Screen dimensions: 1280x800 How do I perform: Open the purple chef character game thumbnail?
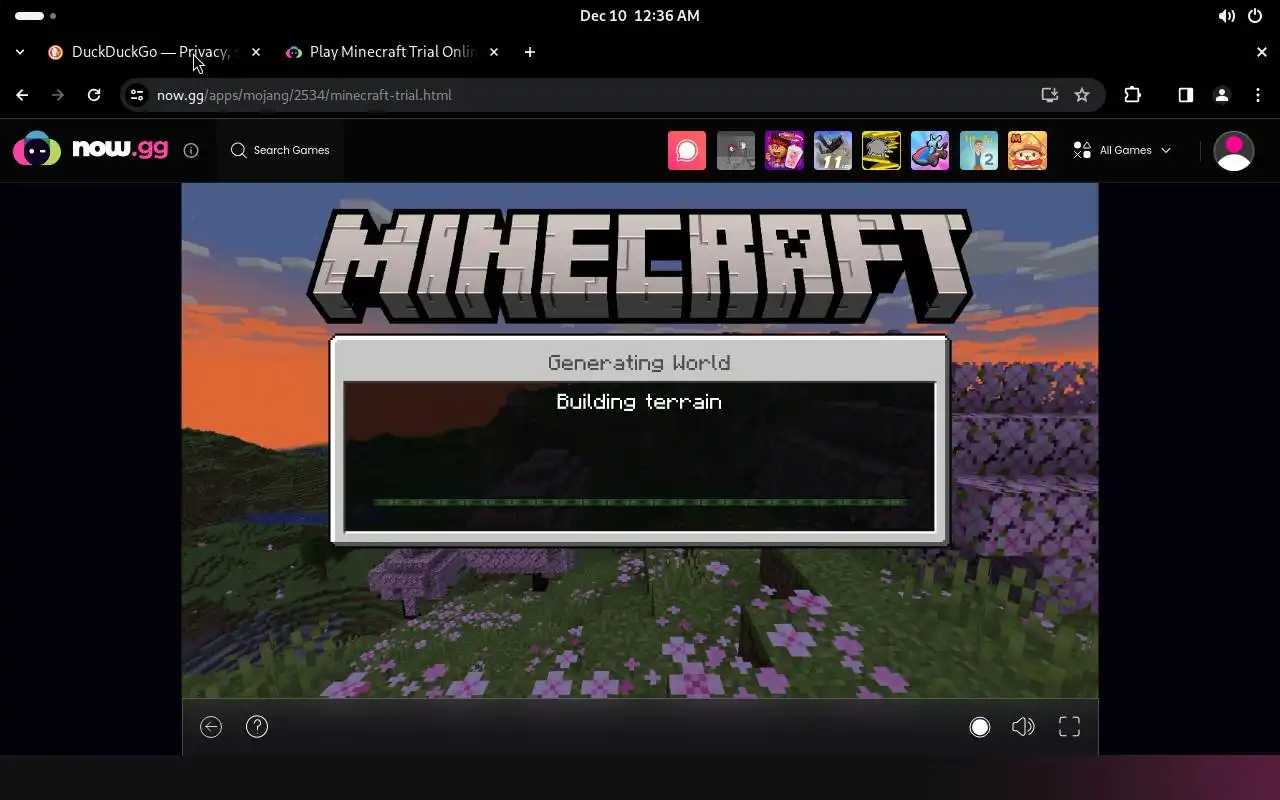(x=784, y=150)
